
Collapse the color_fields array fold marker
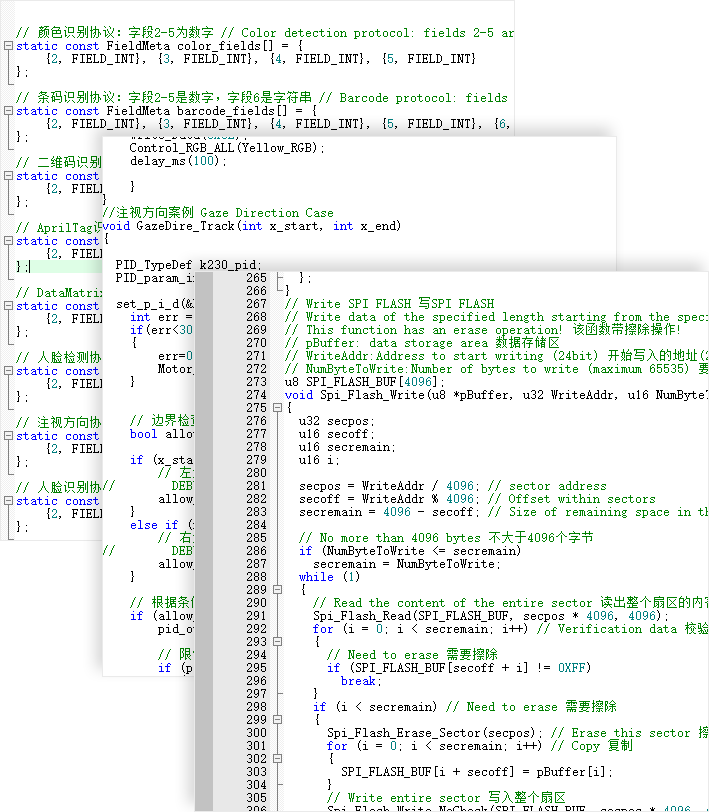(x=9, y=46)
